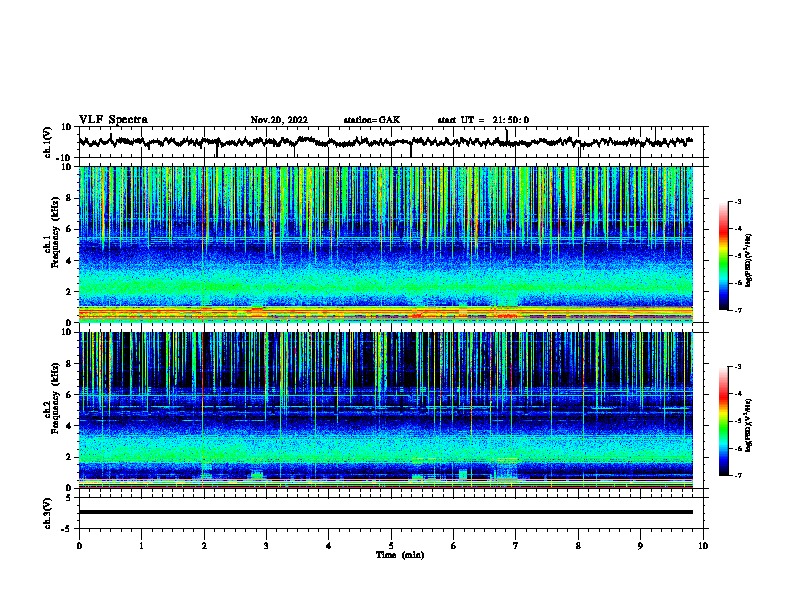792x612 pixels.
Task: Click time-axis tick label "5" at the bottom
Action: click(391, 546)
